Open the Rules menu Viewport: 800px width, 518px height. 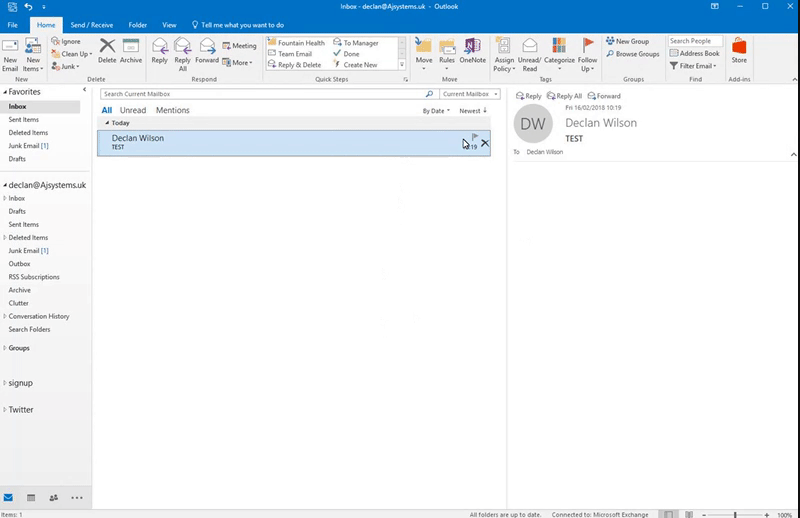click(446, 54)
